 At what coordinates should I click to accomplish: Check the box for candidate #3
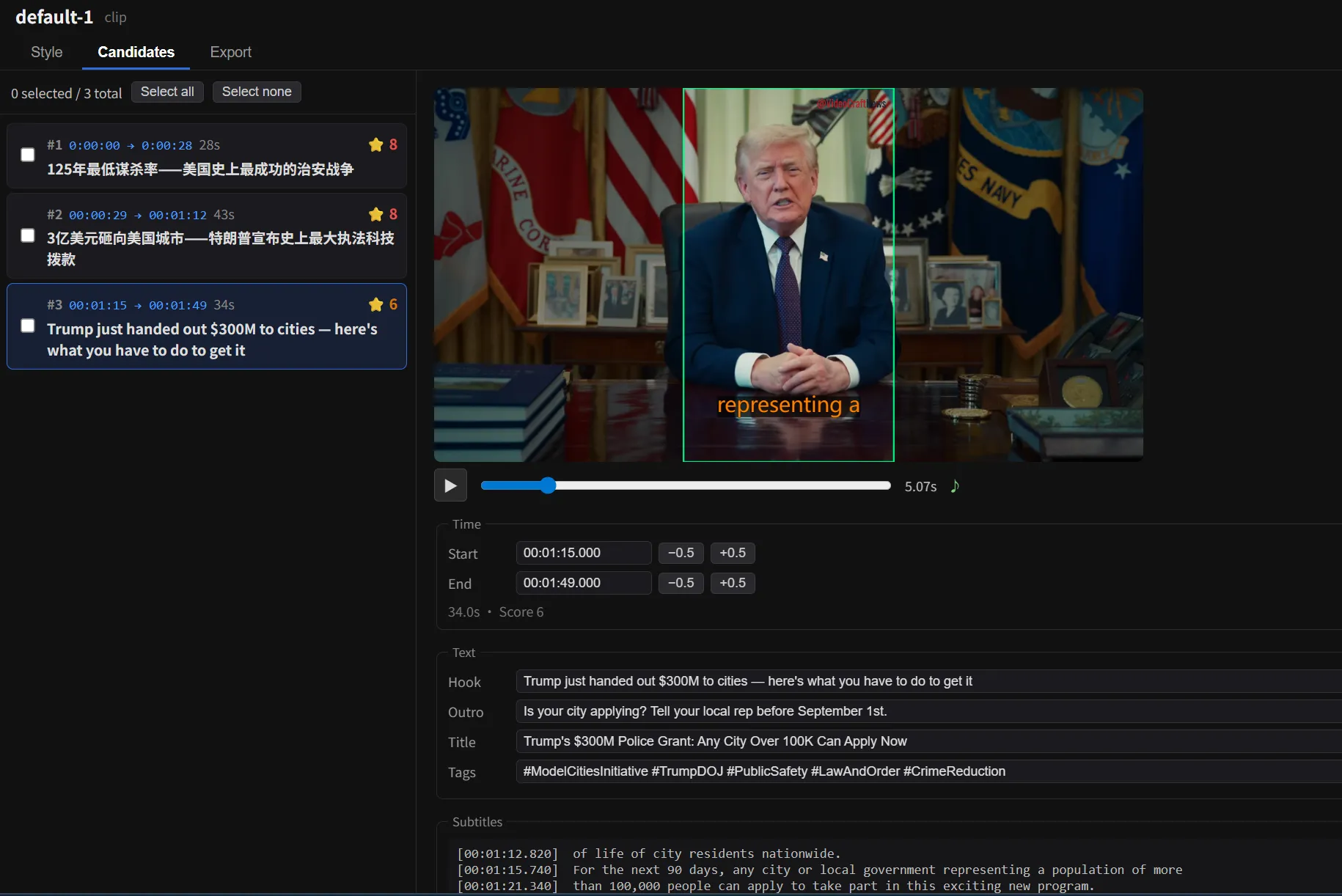(28, 326)
